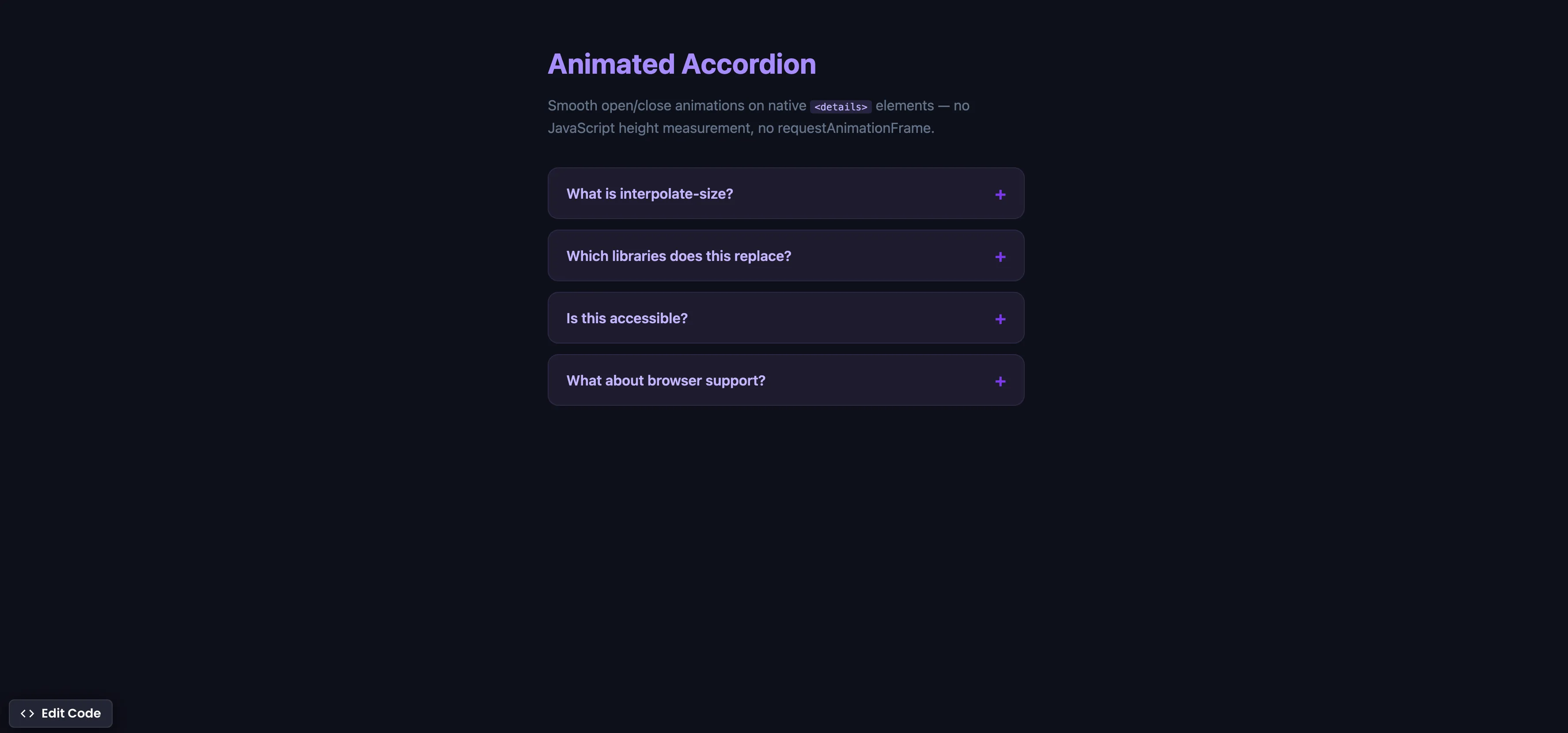Click the inline <details> code chip
Image resolution: width=1568 pixels, height=733 pixels.
pos(841,106)
